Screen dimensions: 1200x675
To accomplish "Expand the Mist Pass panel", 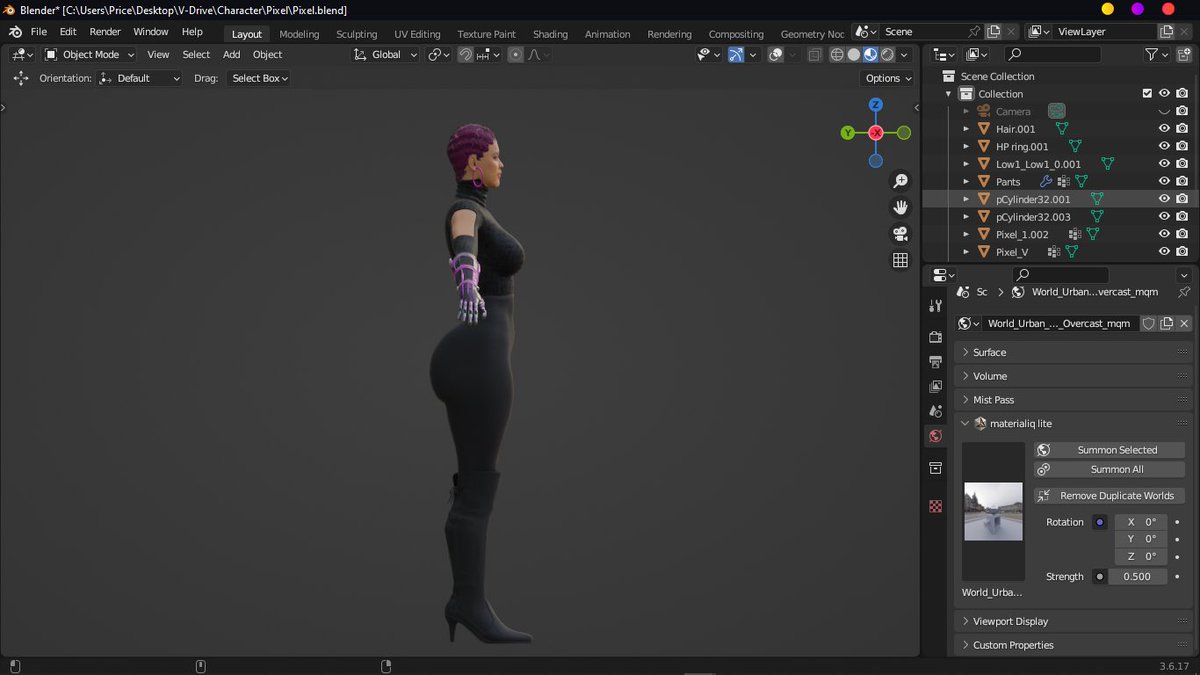I will pos(1074,400).
